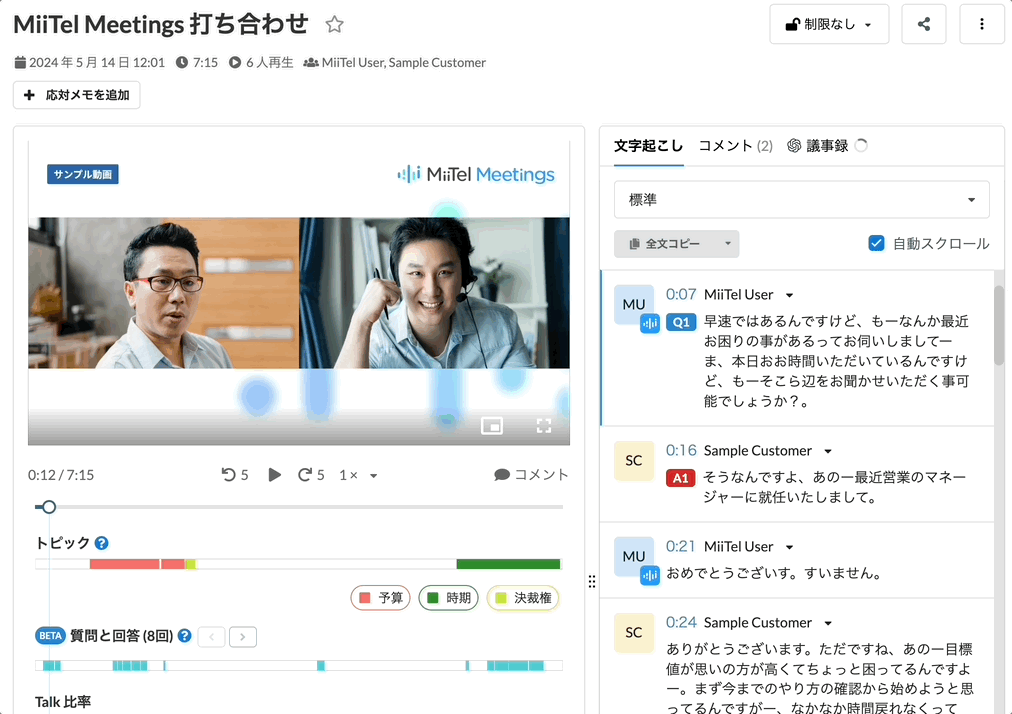Click the transcript panel scrollbar
The height and width of the screenshot is (714, 1012).
tap(999, 326)
